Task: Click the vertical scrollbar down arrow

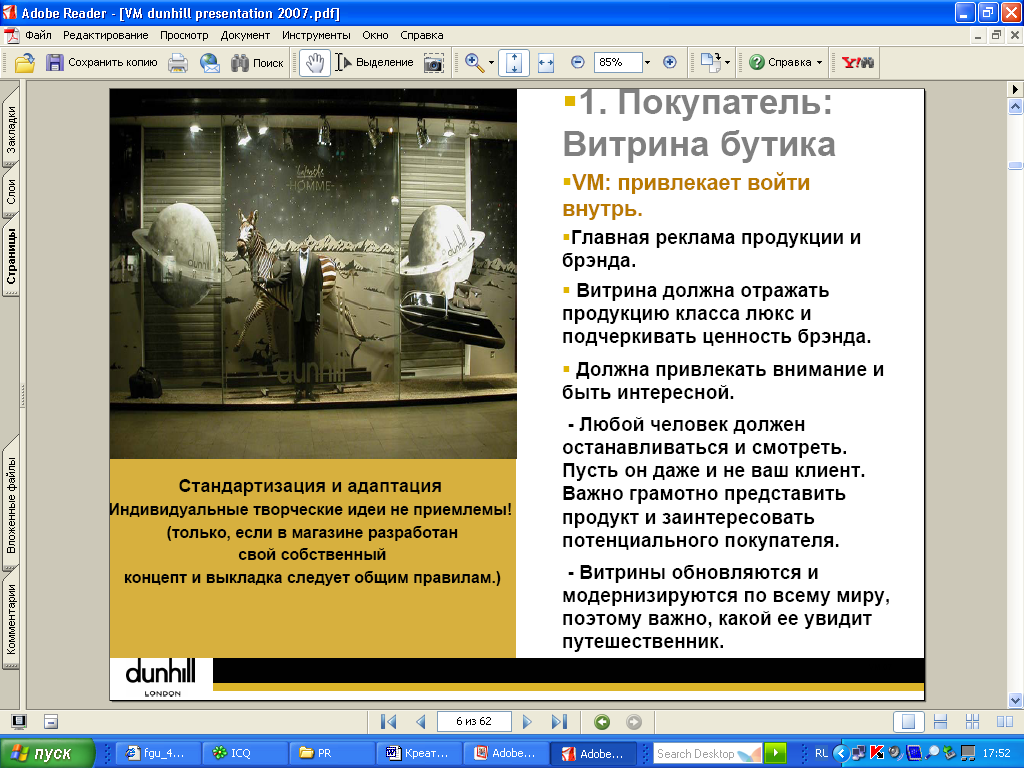Action: [1015, 701]
